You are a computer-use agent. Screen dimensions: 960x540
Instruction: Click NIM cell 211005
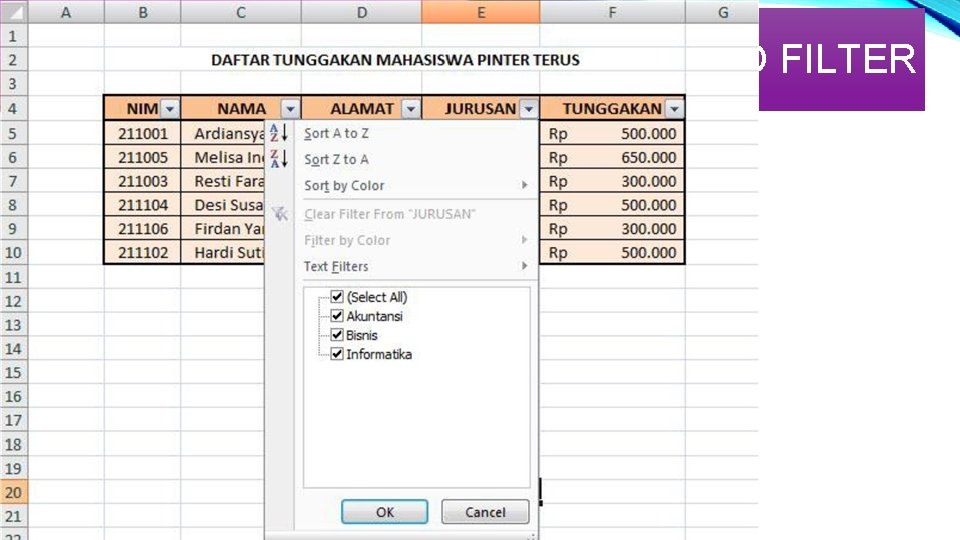[143, 157]
